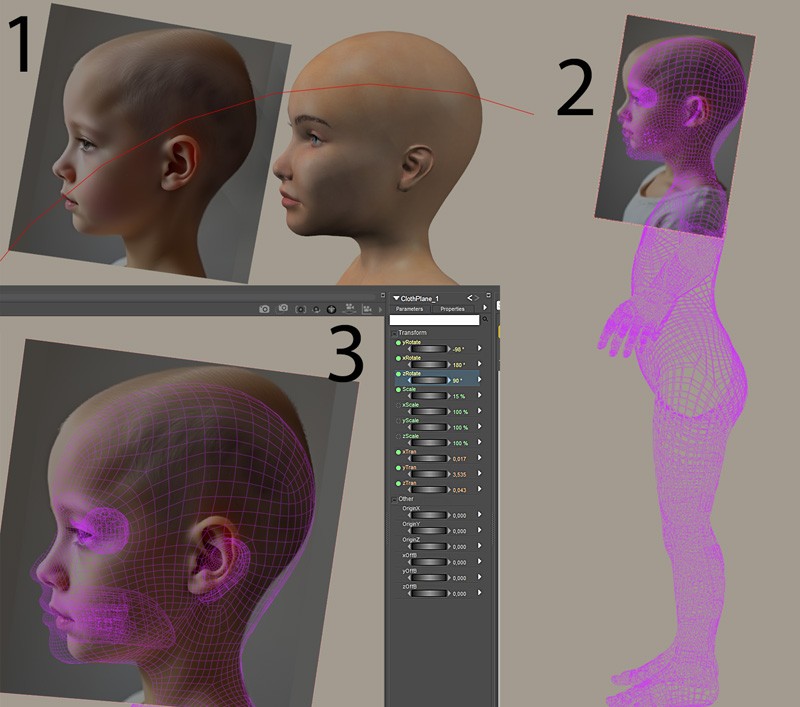
Task: Toggle the empty animation dot beside zScale
Action: (x=398, y=437)
